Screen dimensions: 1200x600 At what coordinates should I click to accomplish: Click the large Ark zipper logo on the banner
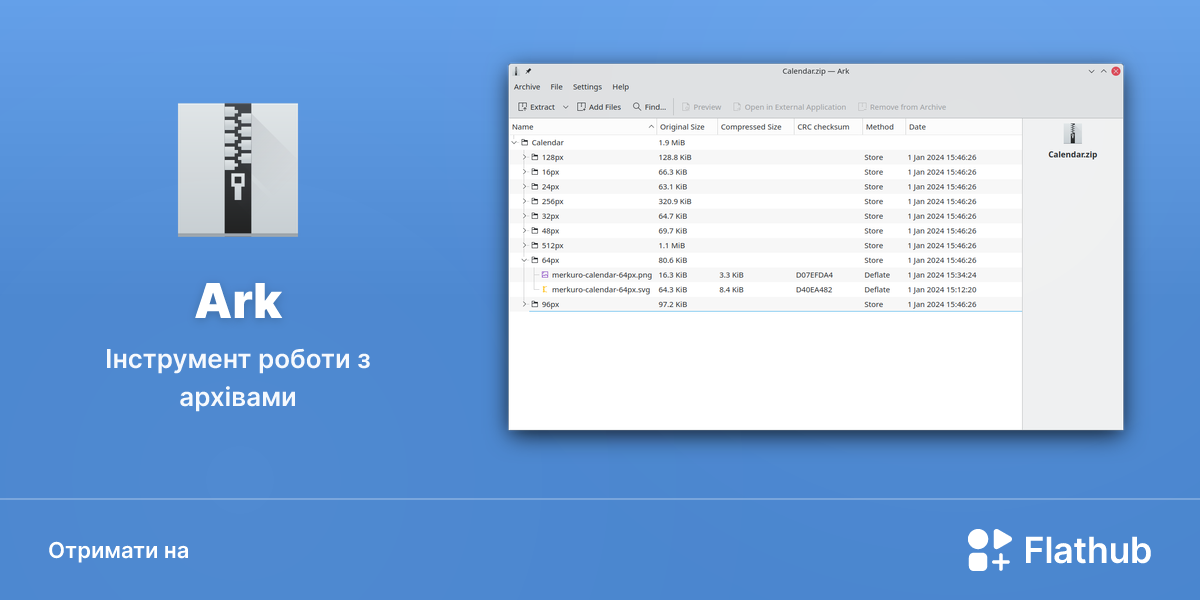(x=238, y=169)
